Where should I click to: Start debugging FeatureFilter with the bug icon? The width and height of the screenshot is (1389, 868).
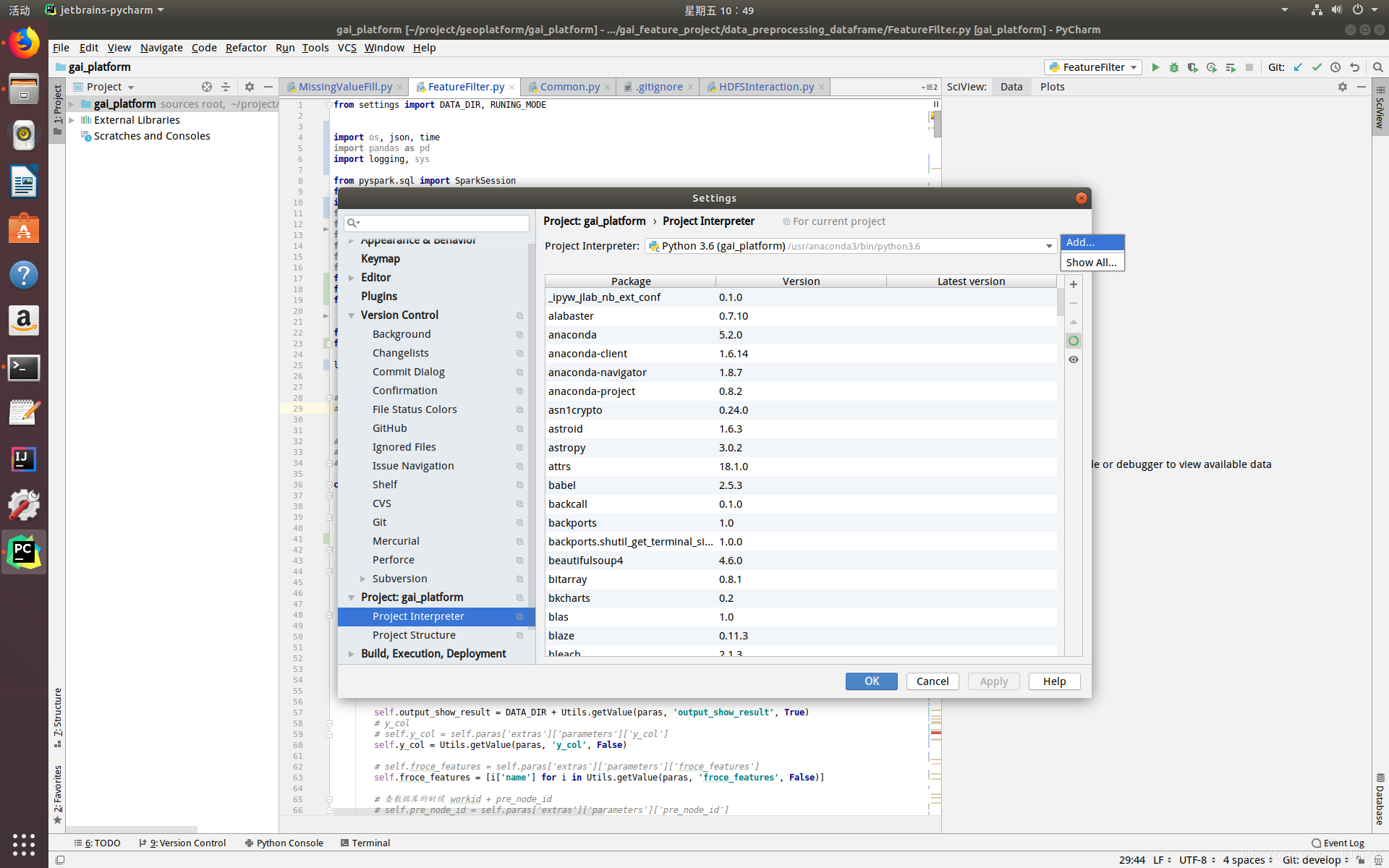pos(1174,67)
